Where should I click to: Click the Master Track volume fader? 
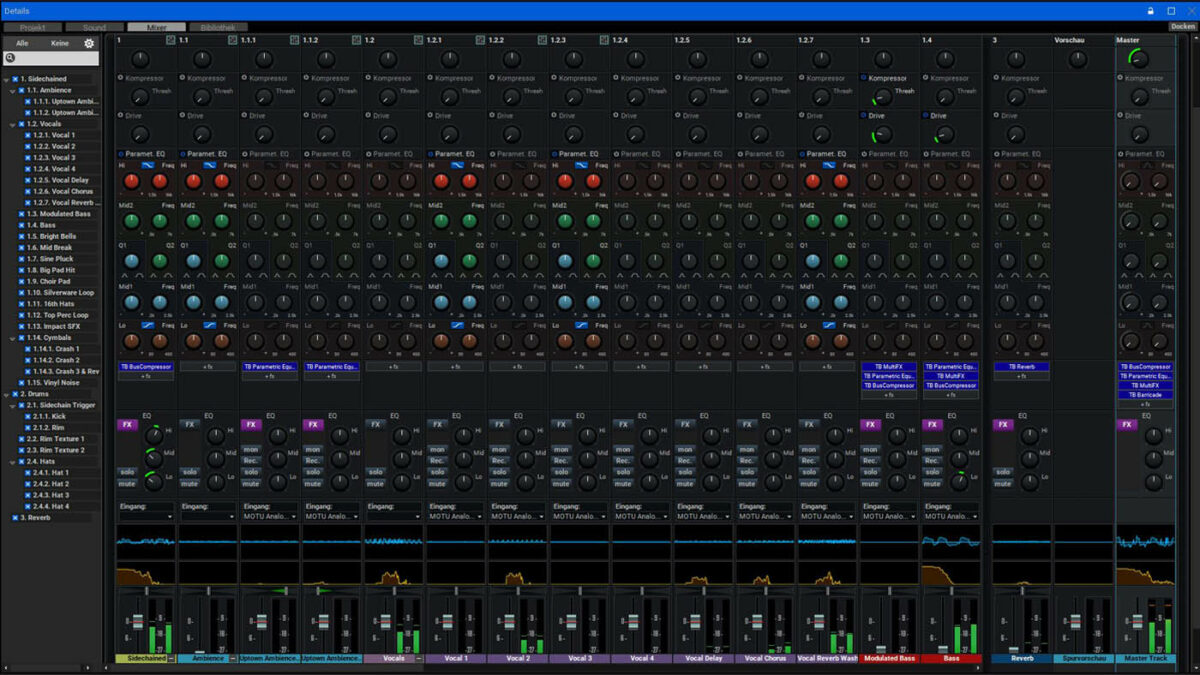[x=1138, y=621]
